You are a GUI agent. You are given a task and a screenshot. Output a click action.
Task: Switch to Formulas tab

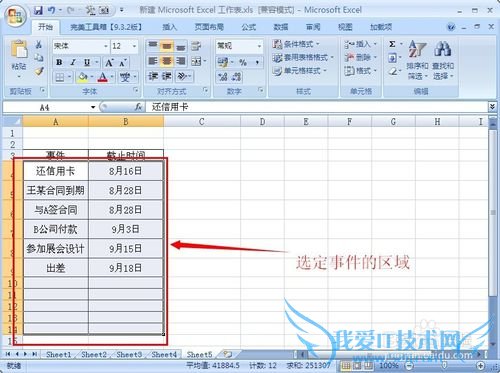tap(249, 27)
